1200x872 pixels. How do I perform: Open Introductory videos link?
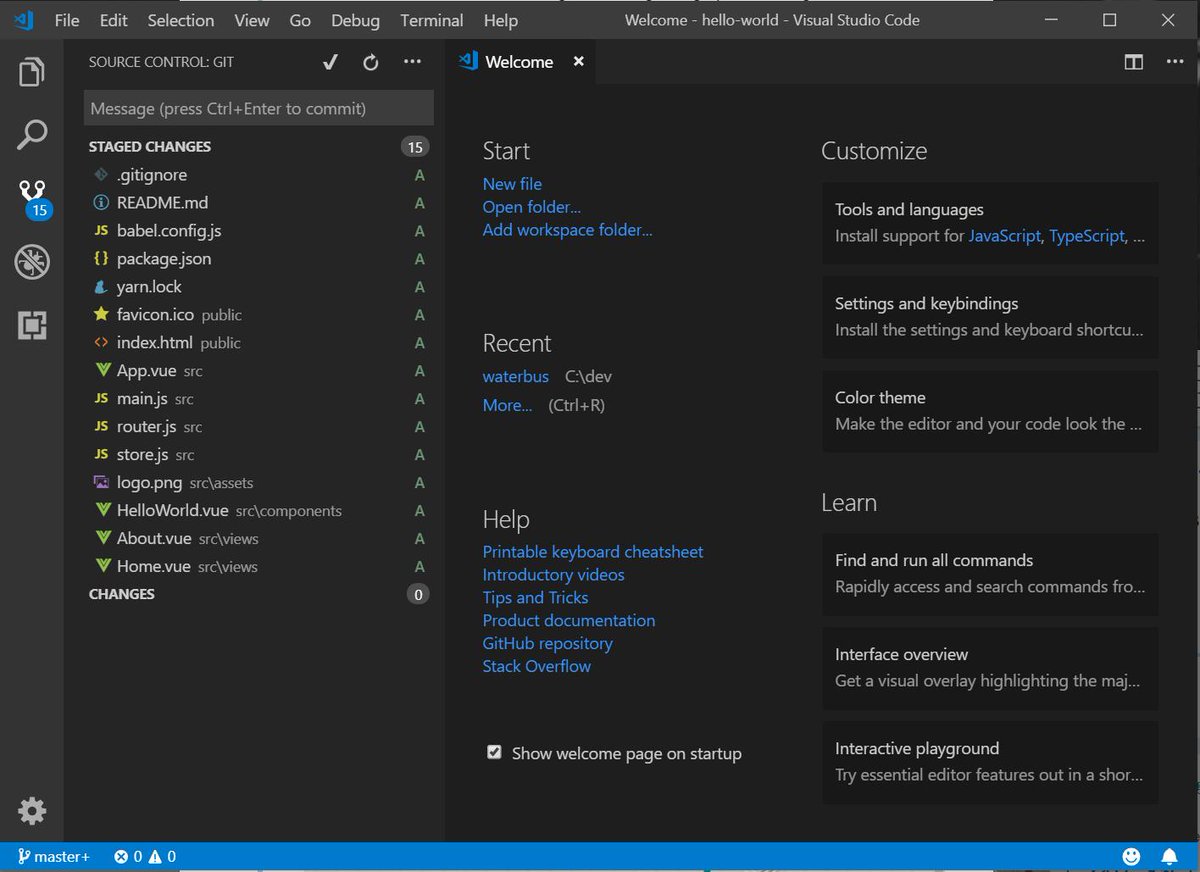[554, 575]
